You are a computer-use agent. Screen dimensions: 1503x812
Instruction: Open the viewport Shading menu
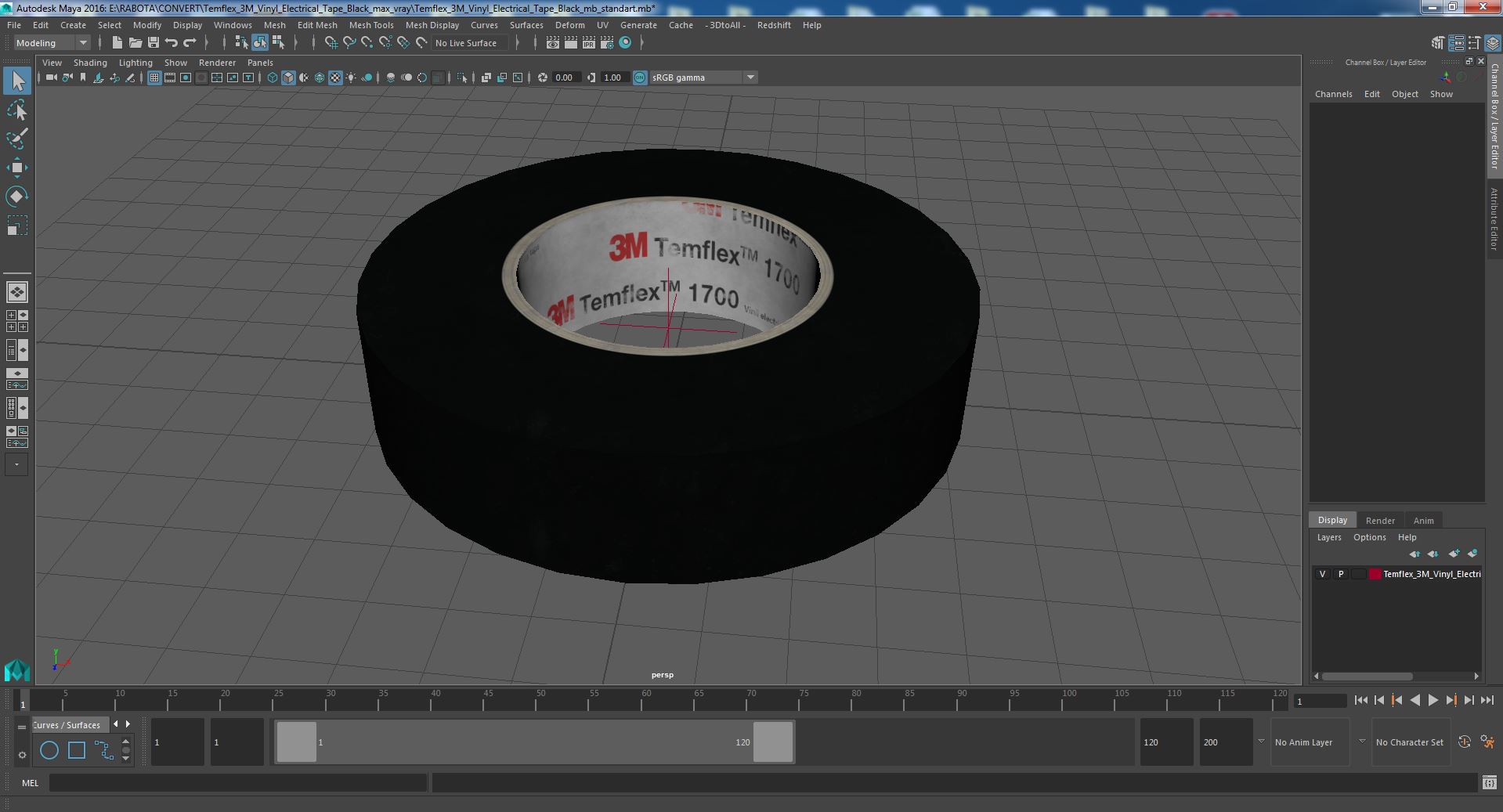pyautogui.click(x=90, y=63)
